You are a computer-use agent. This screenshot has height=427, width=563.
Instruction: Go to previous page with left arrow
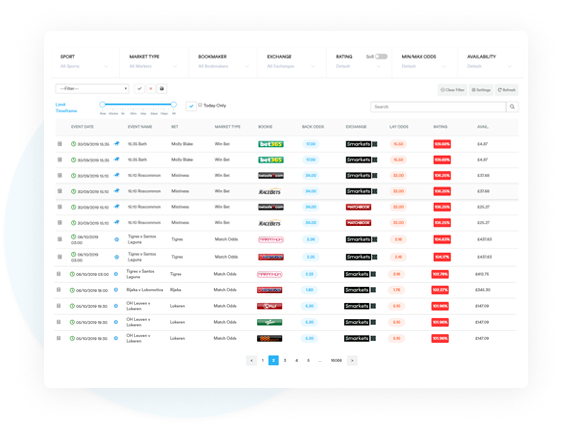[251, 361]
